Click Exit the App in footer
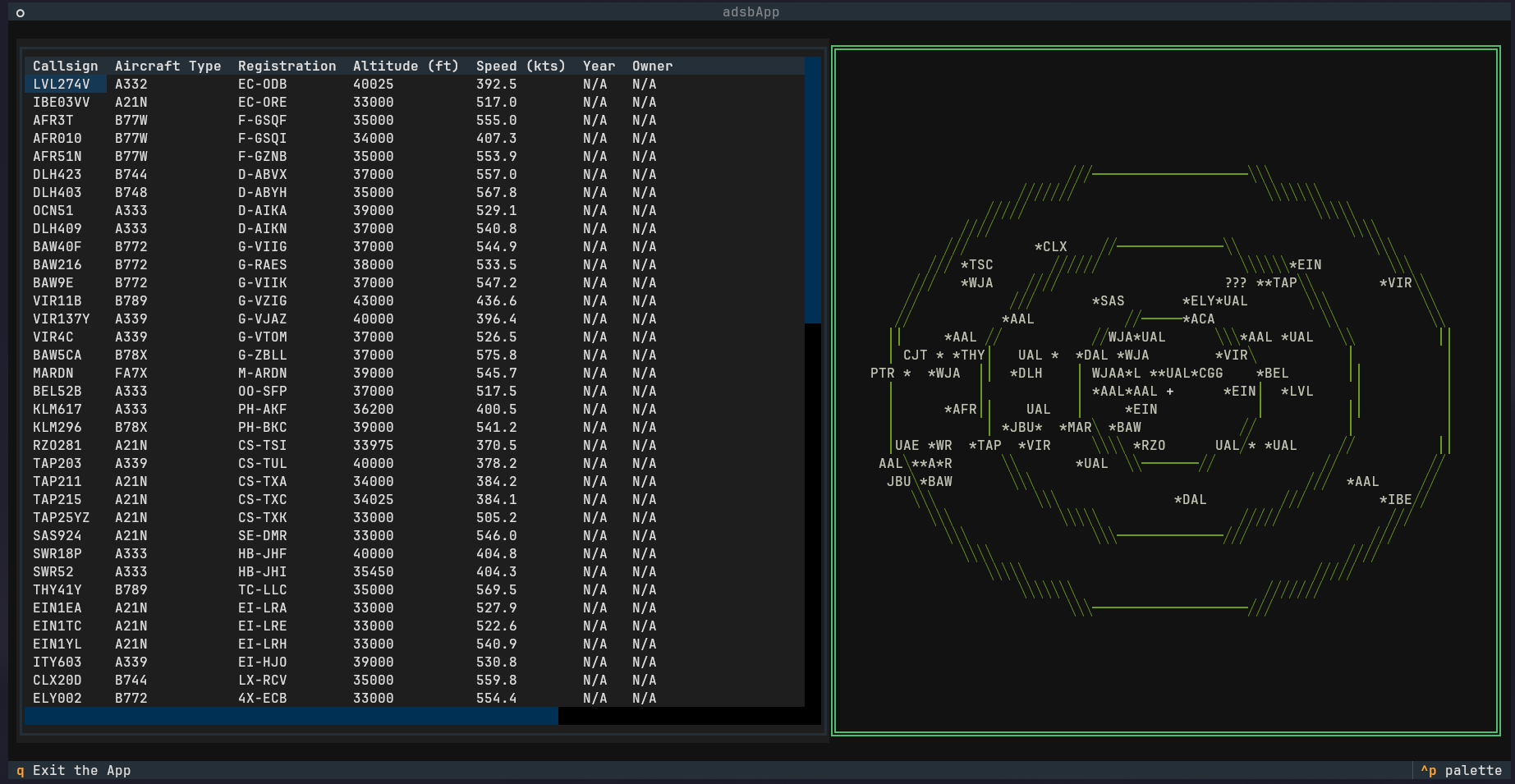The height and width of the screenshot is (784, 1515). [x=74, y=770]
